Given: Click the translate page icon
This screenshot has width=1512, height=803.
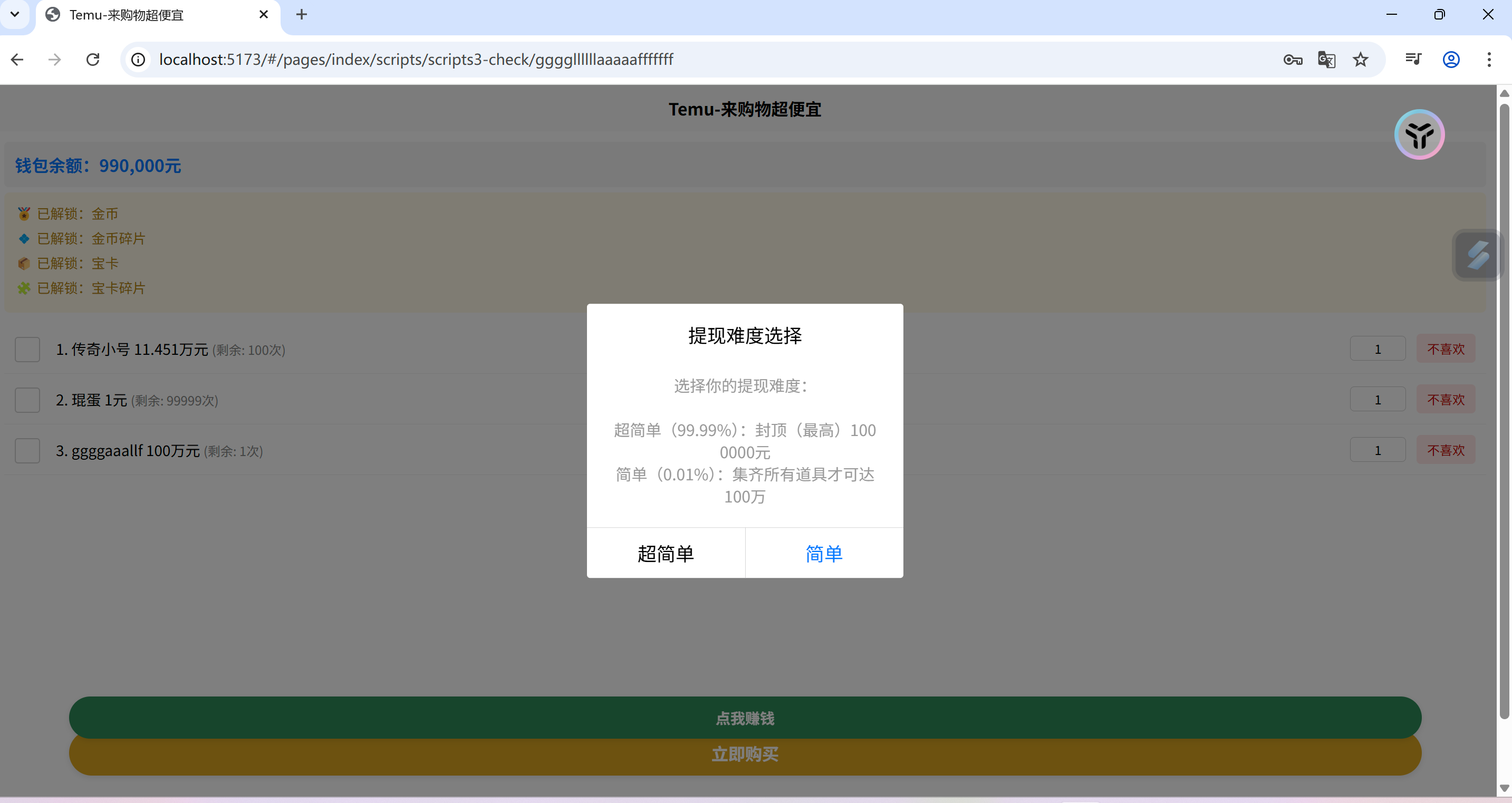Looking at the screenshot, I should pos(1326,59).
